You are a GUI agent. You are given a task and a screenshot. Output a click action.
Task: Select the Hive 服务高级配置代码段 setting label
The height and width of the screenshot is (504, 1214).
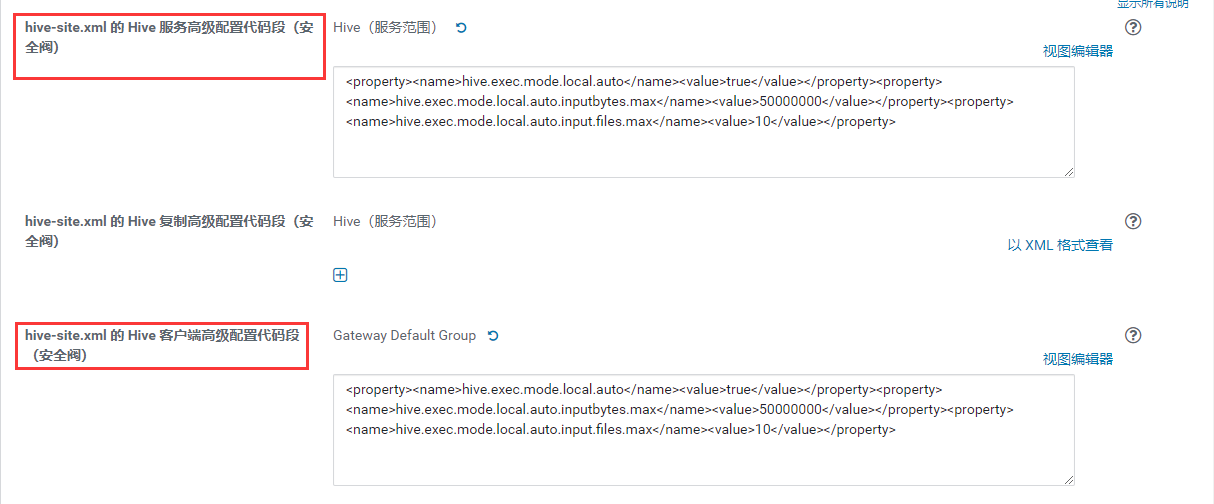point(169,37)
